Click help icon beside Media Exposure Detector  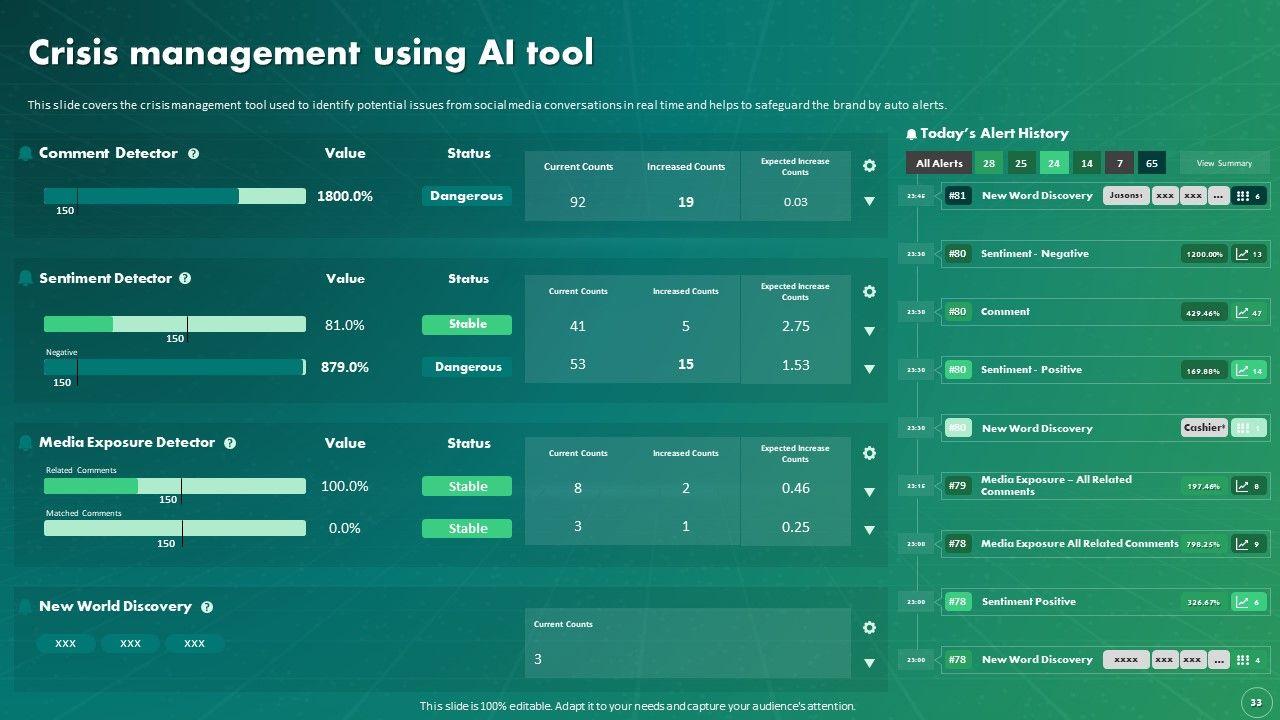point(230,443)
